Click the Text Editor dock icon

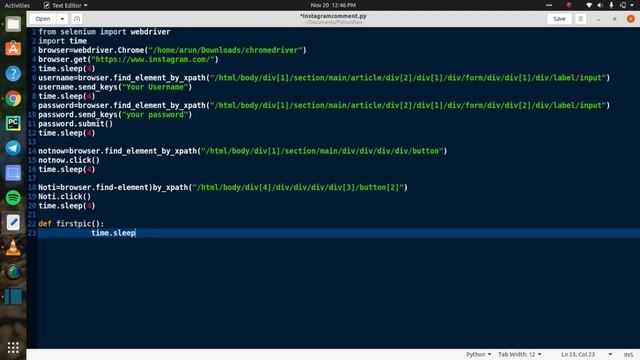coord(13,222)
